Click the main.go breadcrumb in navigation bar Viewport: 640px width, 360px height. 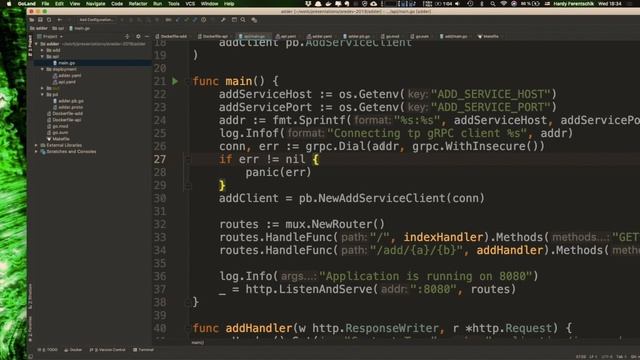[x=80, y=28]
